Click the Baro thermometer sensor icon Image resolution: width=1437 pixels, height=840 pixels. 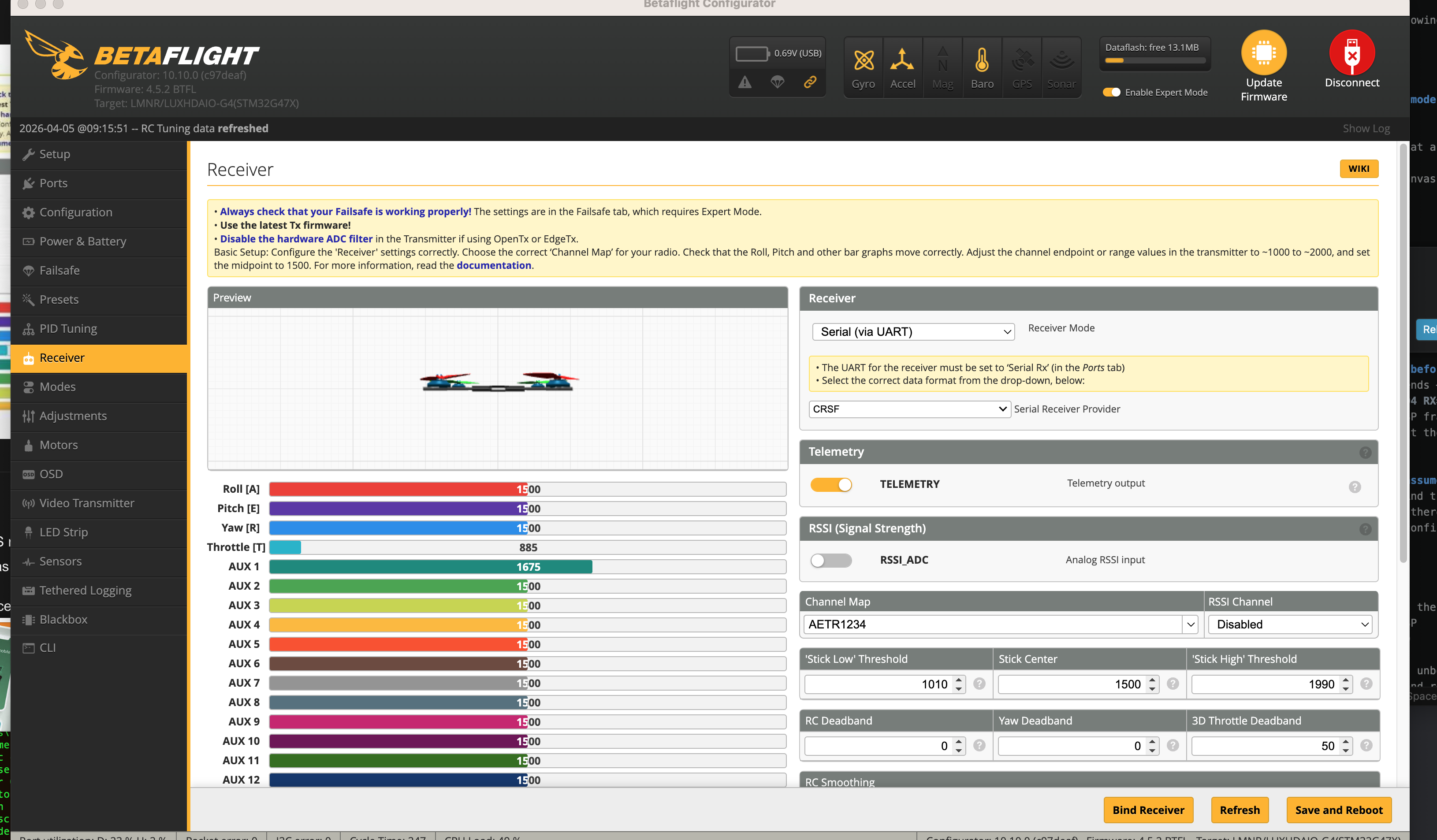pyautogui.click(x=981, y=60)
